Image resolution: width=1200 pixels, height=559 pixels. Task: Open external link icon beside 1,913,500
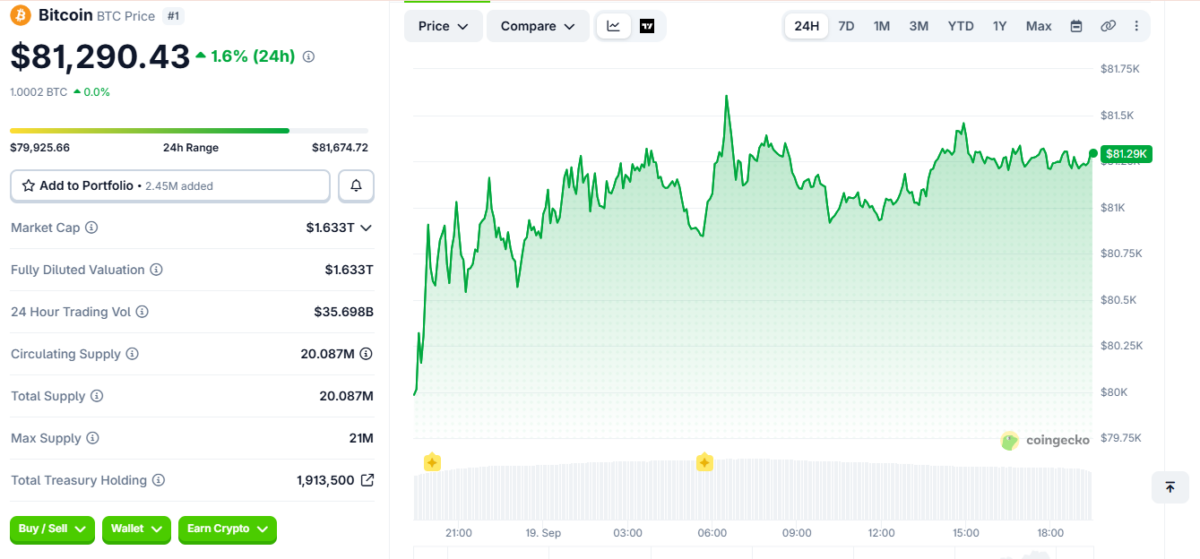(x=367, y=480)
